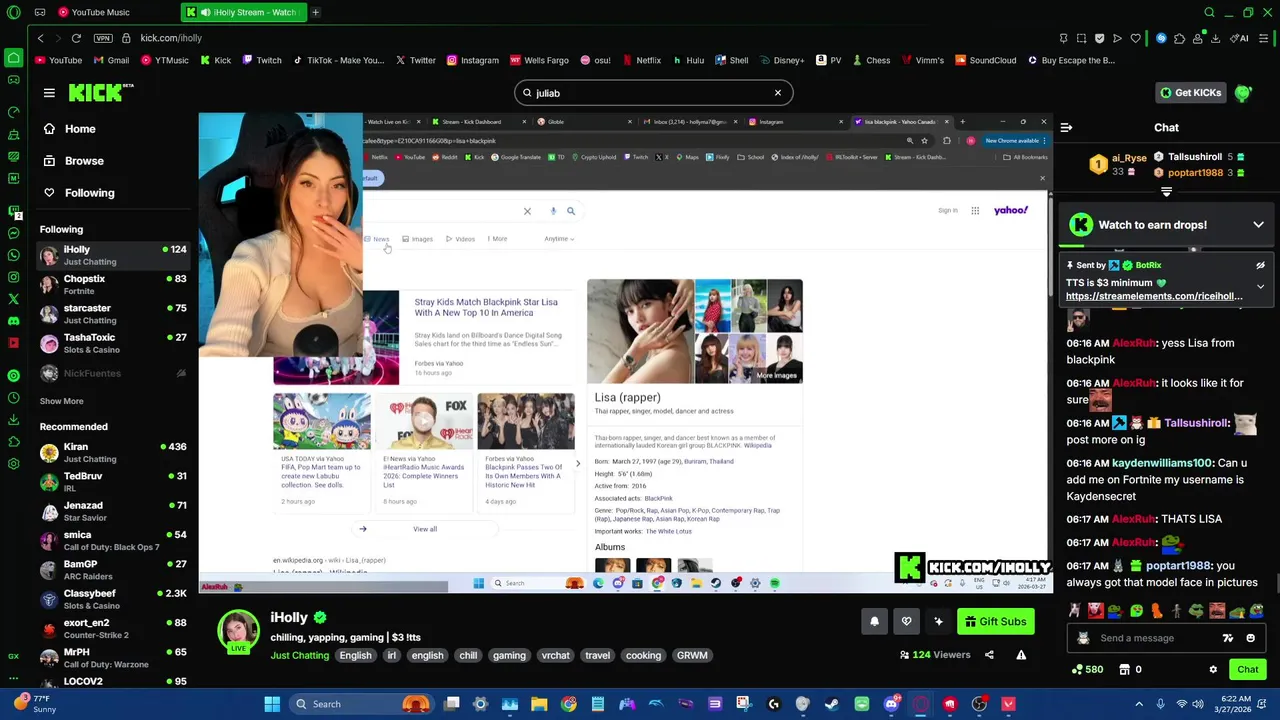
Task: Reload the page
Action: point(76,38)
